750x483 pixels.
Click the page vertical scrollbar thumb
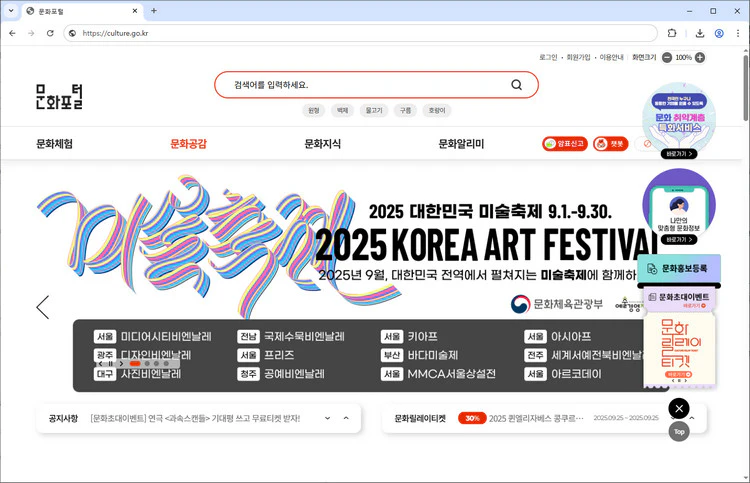(746, 86)
